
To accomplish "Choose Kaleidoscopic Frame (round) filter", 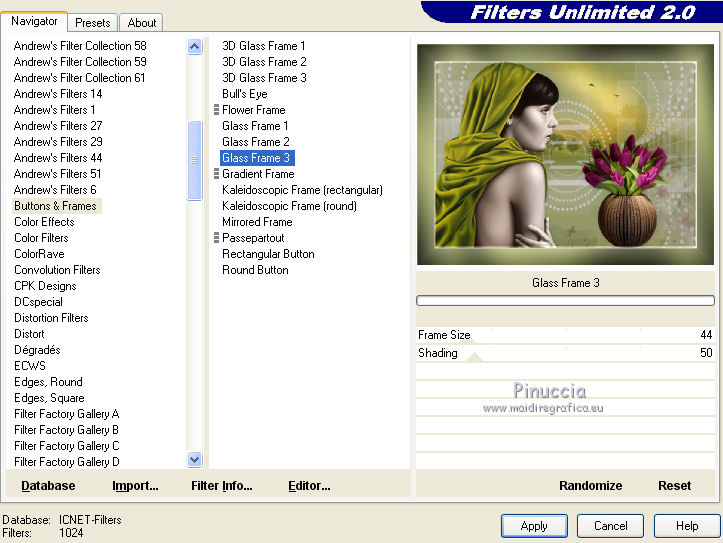I will click(290, 206).
